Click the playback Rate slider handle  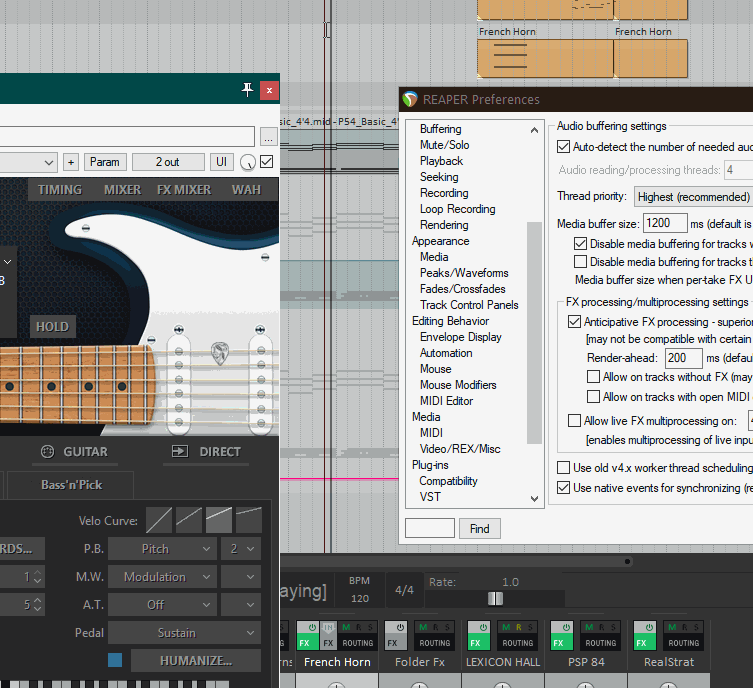point(495,598)
